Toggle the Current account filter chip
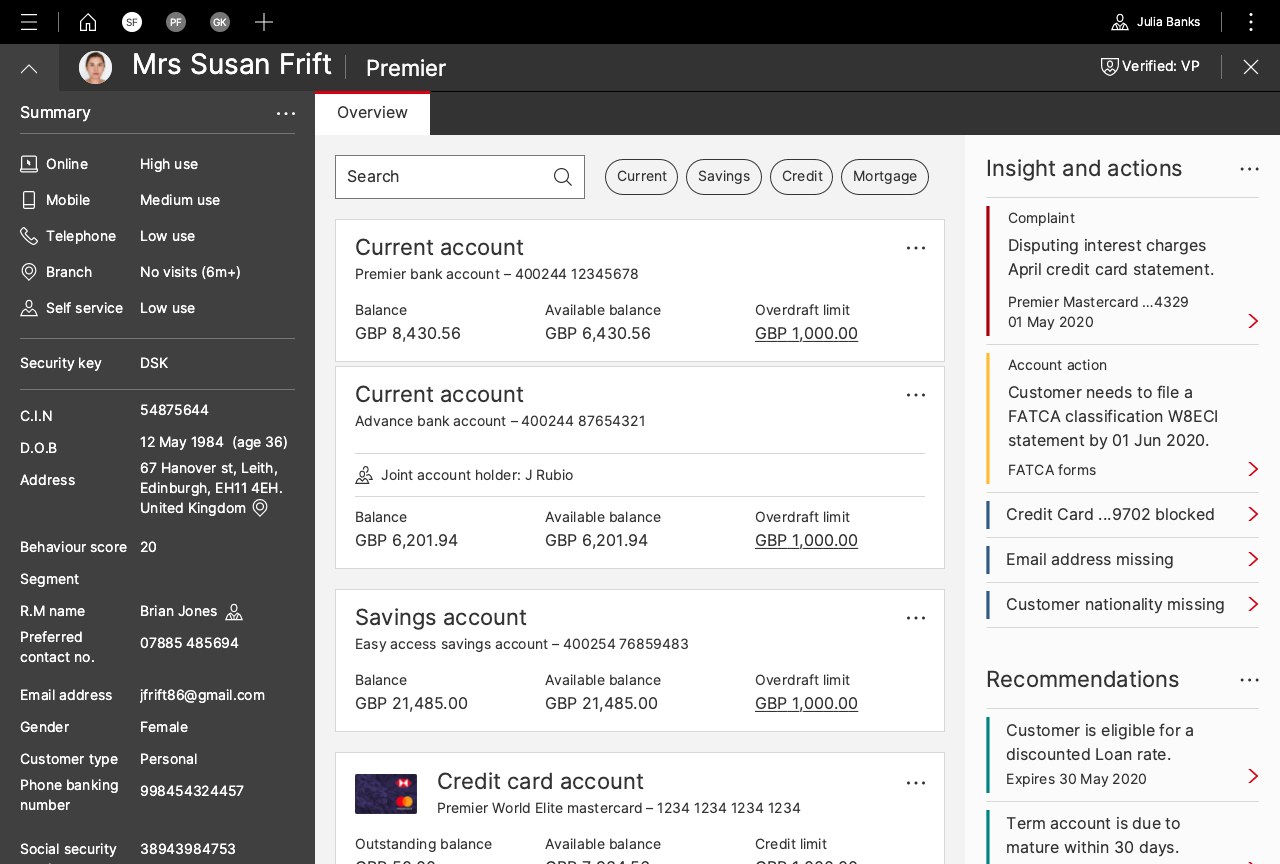Image resolution: width=1280 pixels, height=864 pixels. coord(641,177)
